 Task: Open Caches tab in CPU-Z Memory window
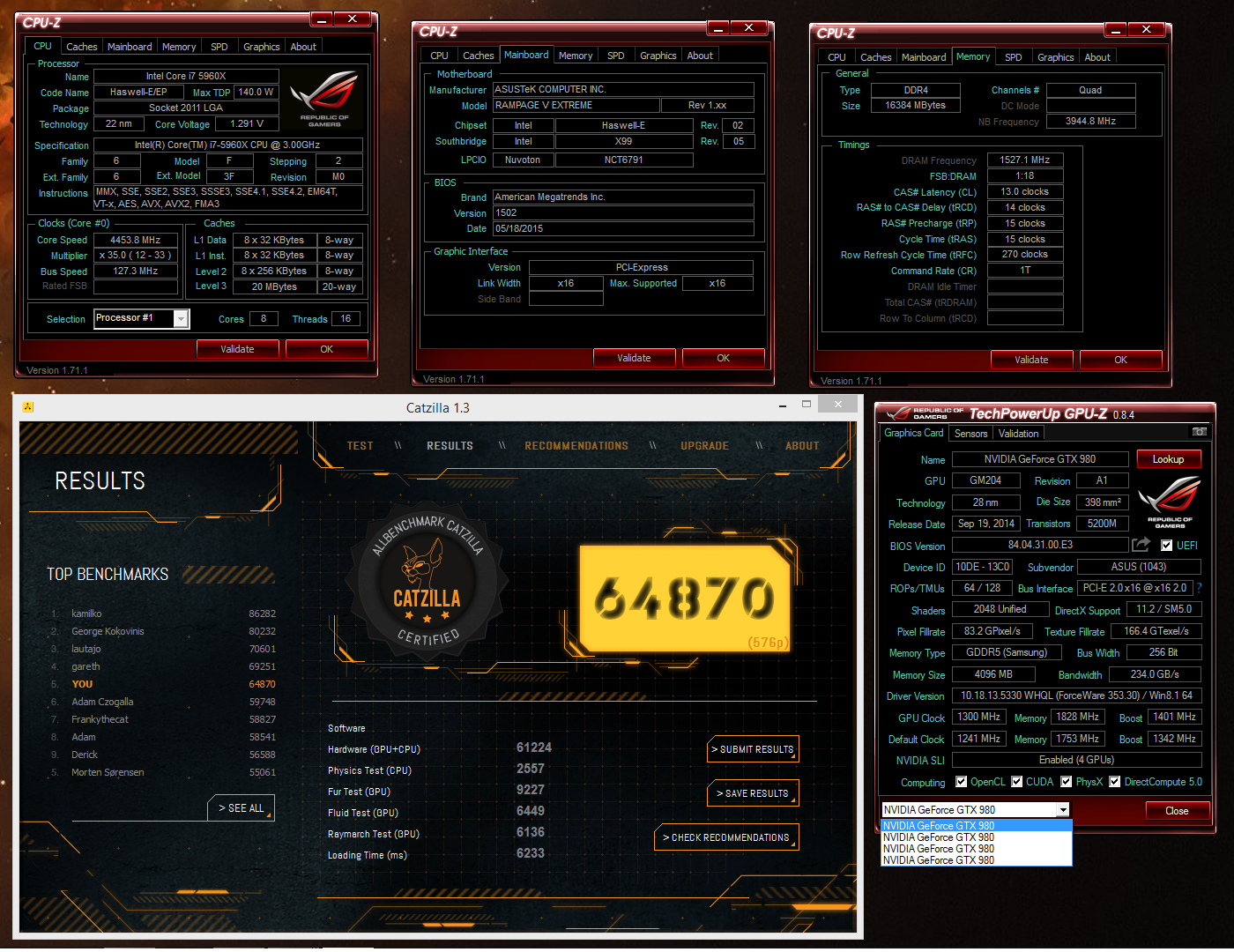click(876, 57)
